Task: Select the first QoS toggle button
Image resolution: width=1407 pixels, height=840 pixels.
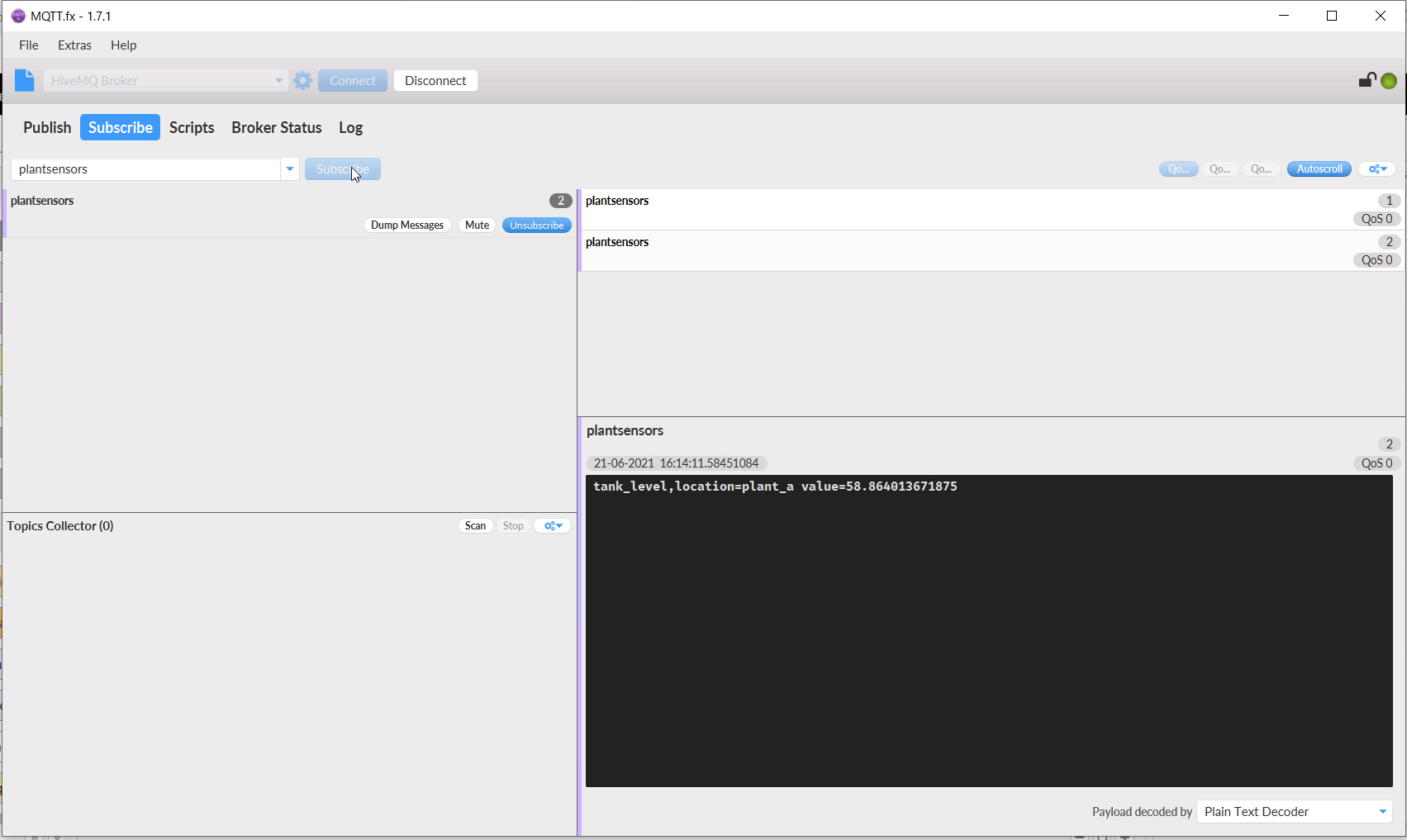Action: [1179, 168]
